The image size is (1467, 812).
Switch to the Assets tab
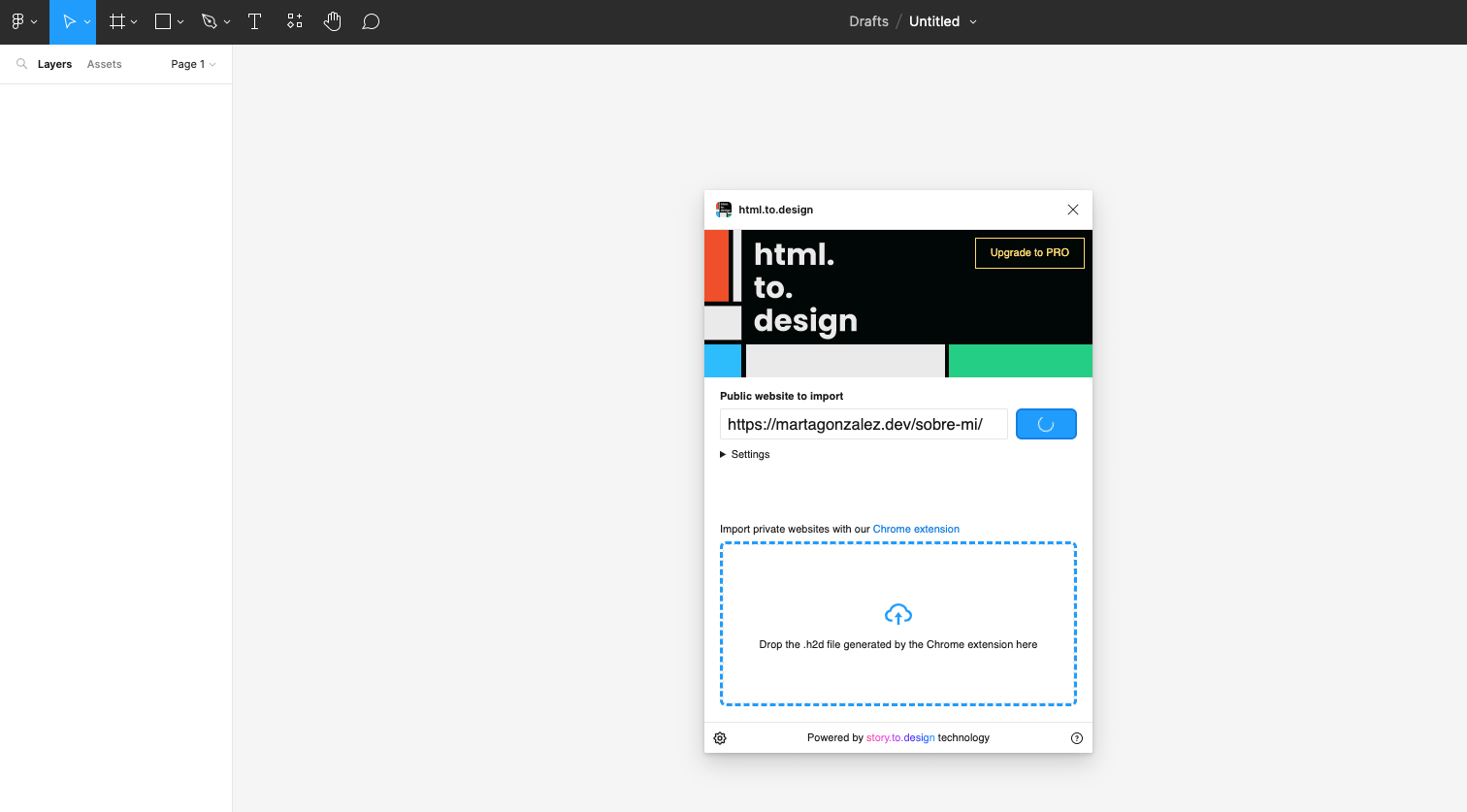[x=104, y=64]
